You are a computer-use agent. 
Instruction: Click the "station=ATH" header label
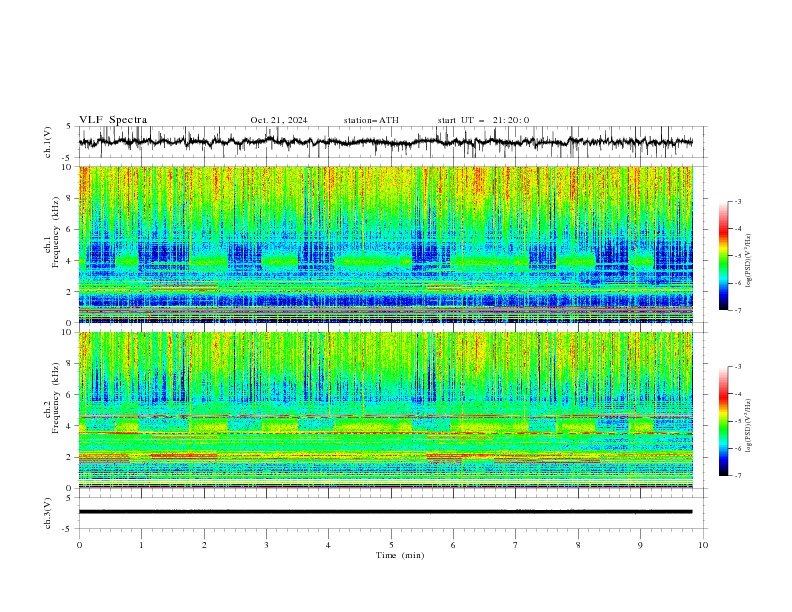(371, 120)
